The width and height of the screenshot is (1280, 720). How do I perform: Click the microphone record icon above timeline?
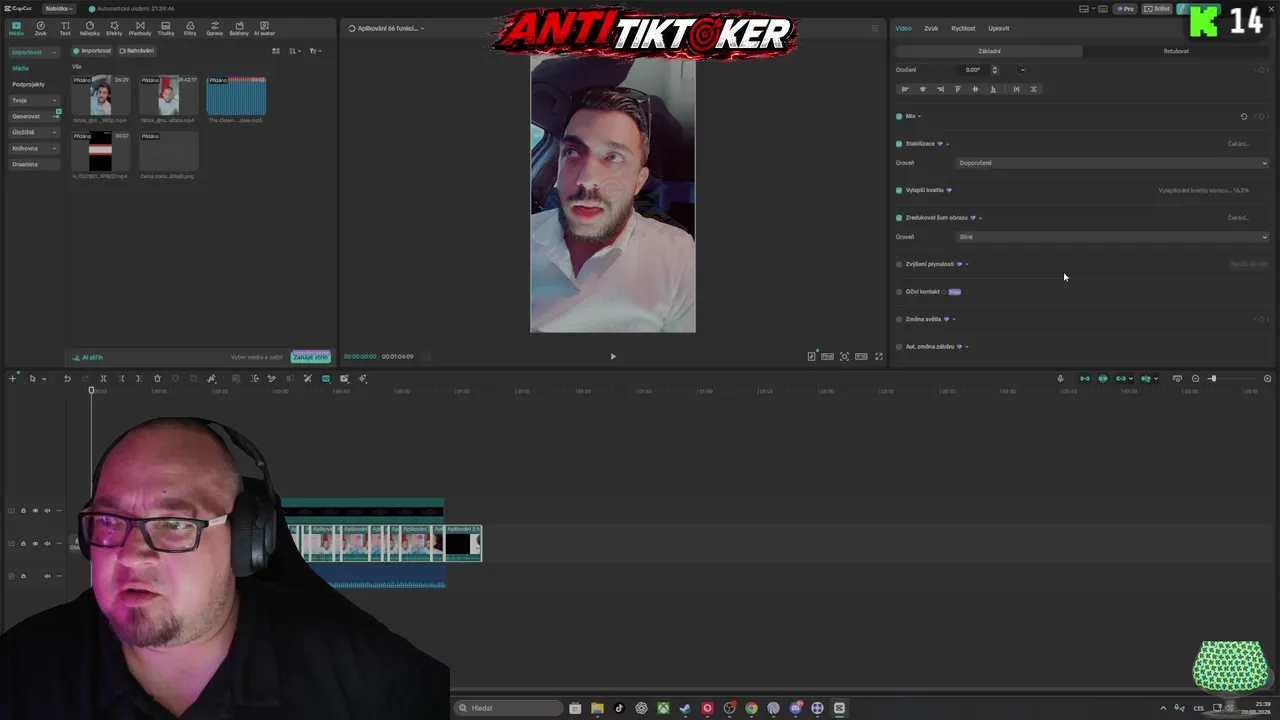(x=1061, y=379)
